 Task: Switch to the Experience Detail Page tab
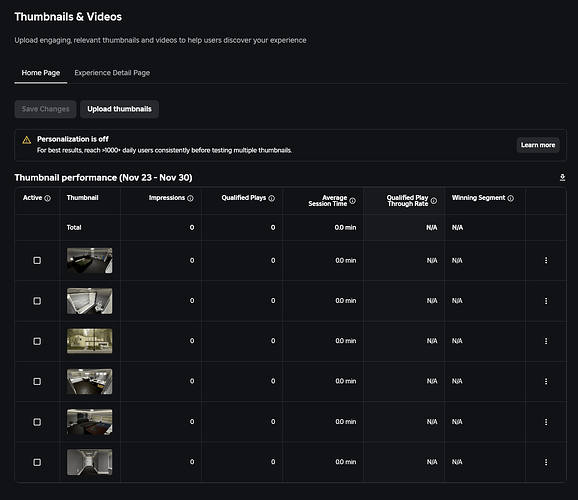112,73
